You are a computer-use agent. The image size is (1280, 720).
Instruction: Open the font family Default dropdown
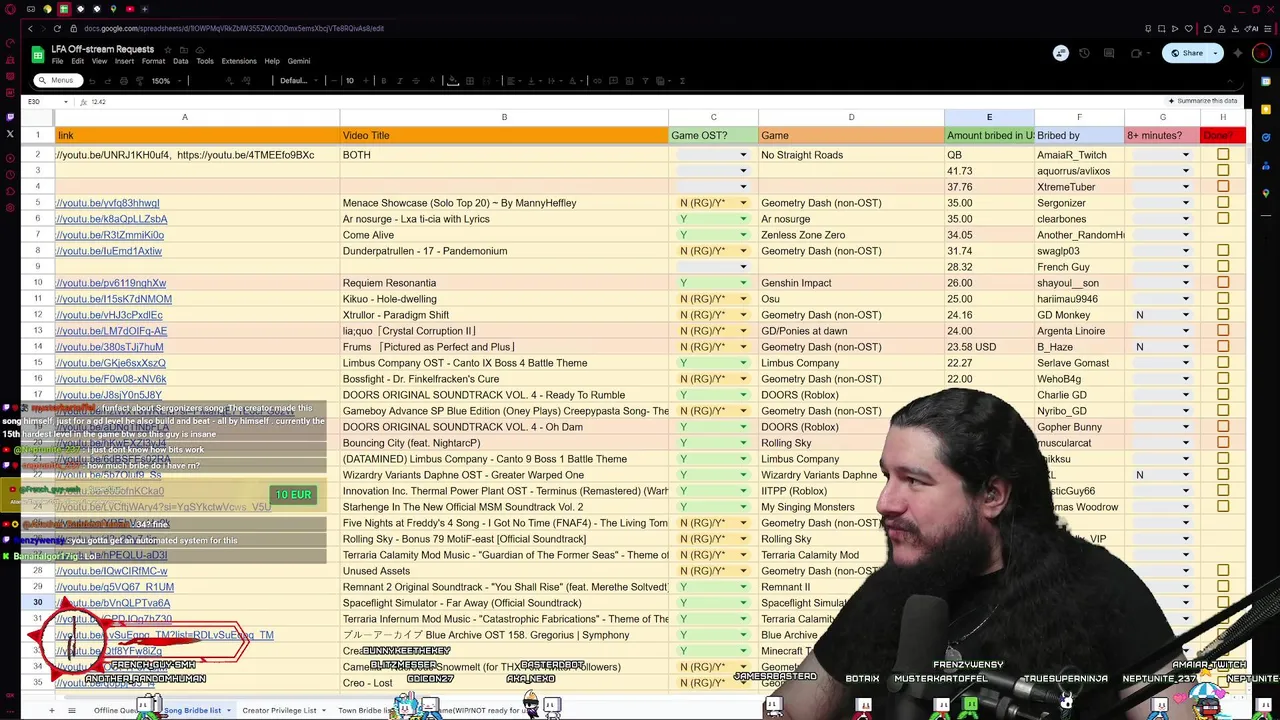click(x=298, y=81)
